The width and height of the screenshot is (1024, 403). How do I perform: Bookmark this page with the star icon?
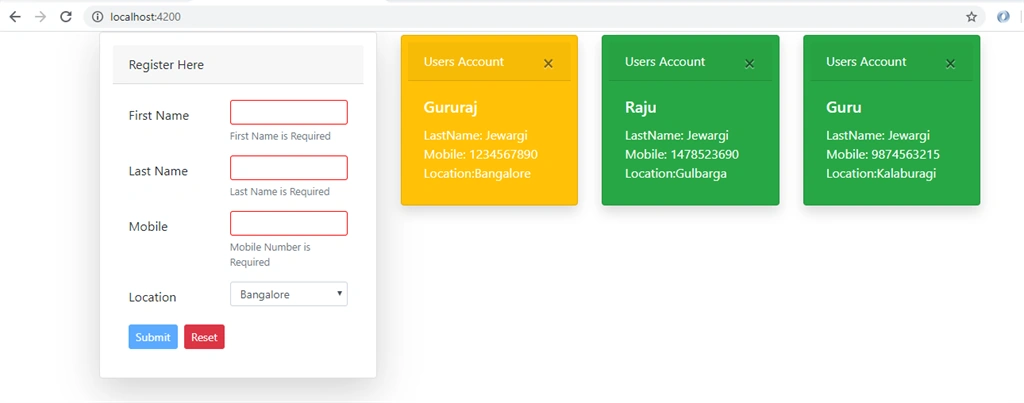click(972, 17)
